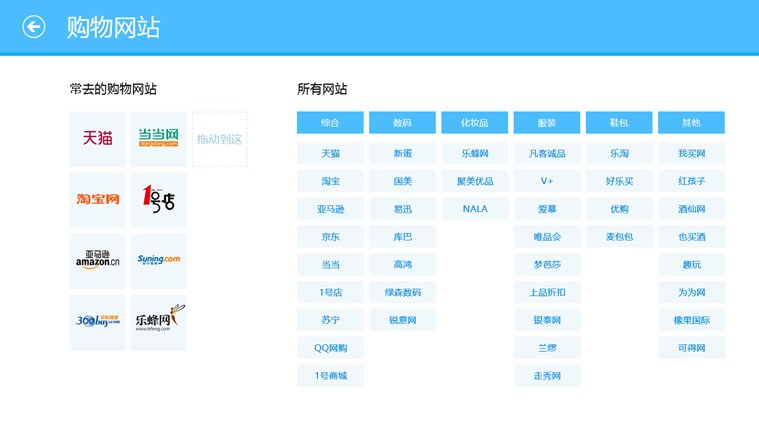Open 京东 in the site list
The image size is (759, 427).
(x=330, y=237)
